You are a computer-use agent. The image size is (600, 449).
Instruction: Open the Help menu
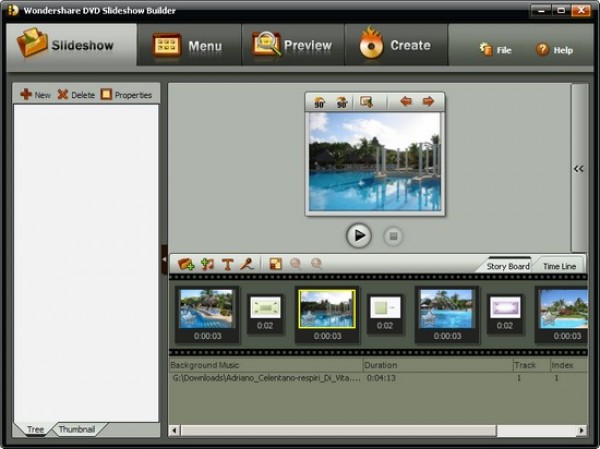click(554, 50)
